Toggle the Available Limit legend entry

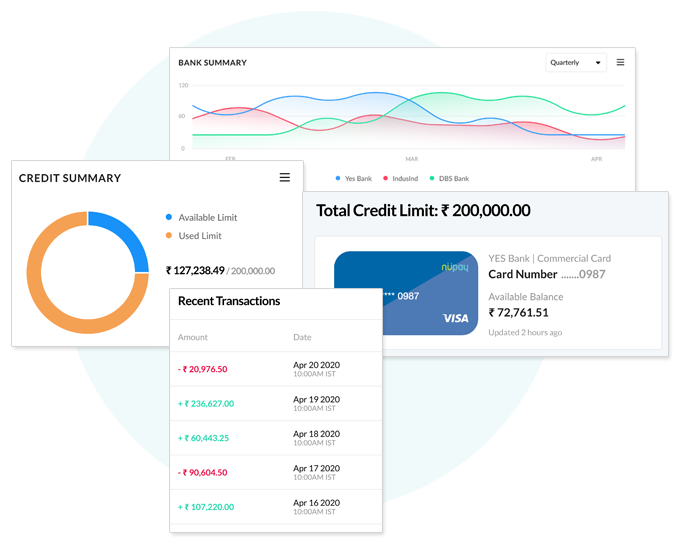[202, 217]
